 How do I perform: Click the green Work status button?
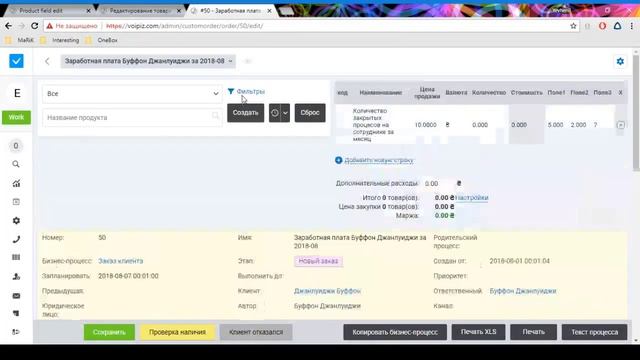coord(16,117)
